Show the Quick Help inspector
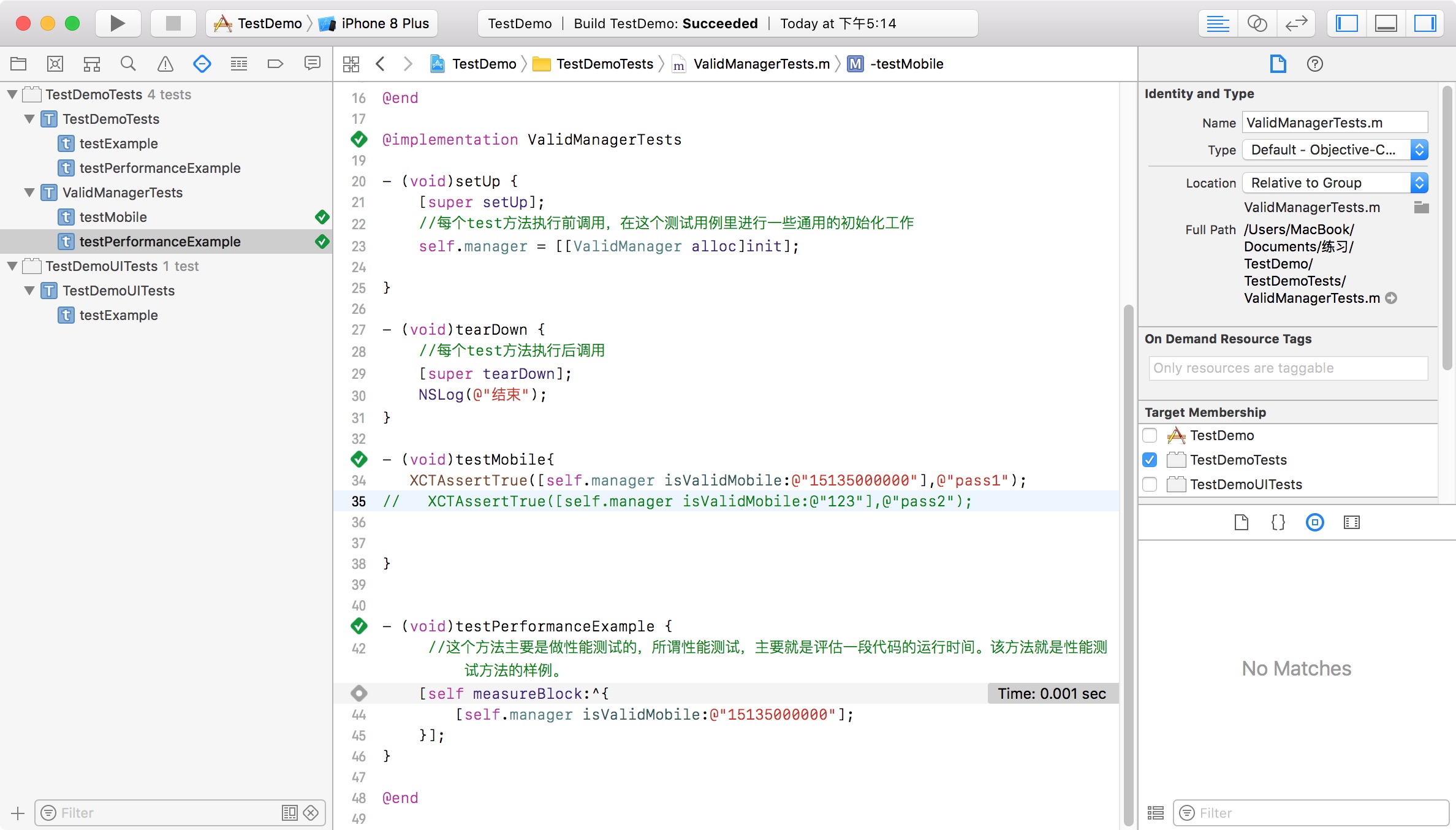This screenshot has height=830, width=1456. pyautogui.click(x=1315, y=64)
